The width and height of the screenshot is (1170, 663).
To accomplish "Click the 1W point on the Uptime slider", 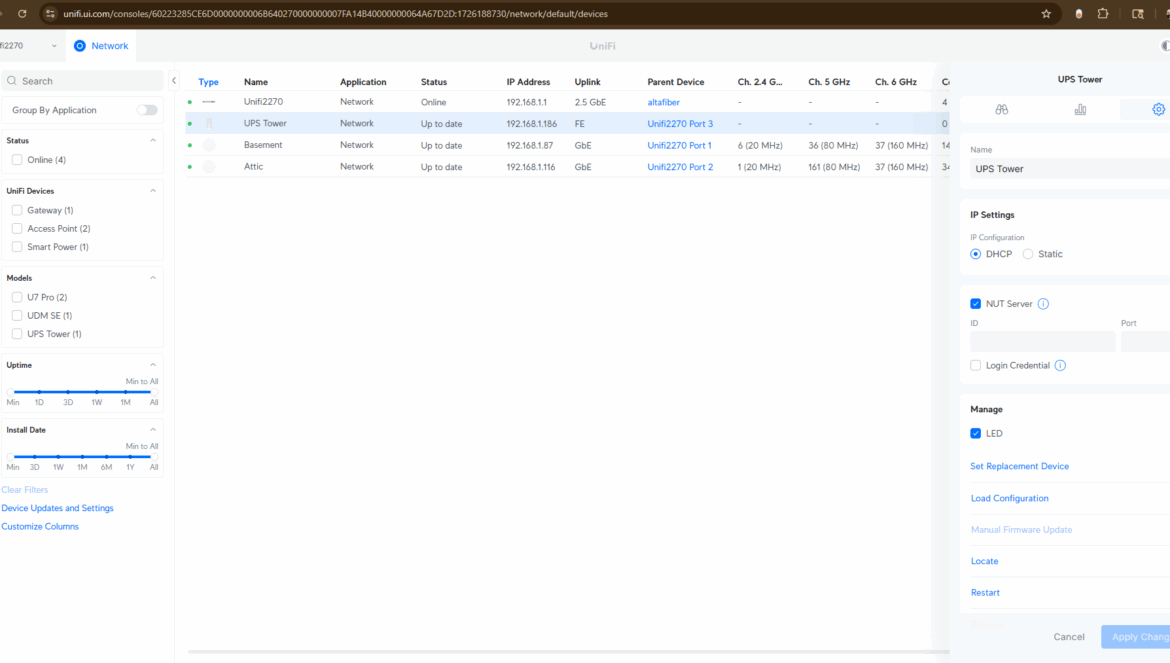I will click(97, 392).
